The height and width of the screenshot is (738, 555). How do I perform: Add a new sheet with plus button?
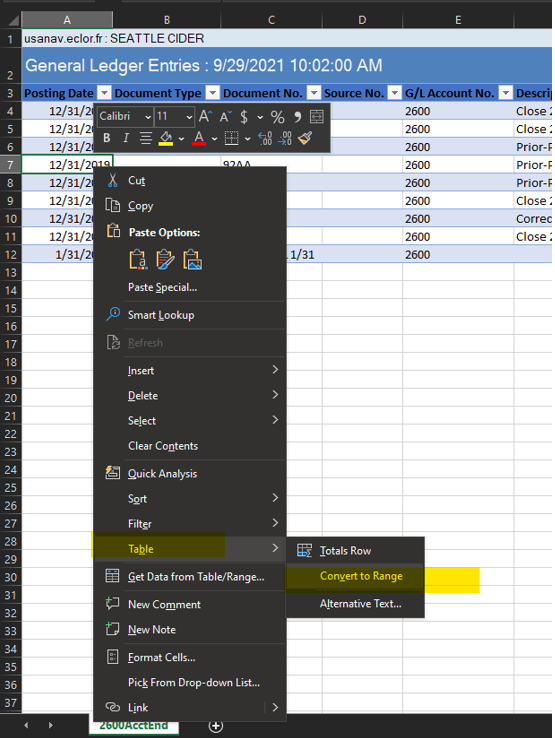[216, 726]
